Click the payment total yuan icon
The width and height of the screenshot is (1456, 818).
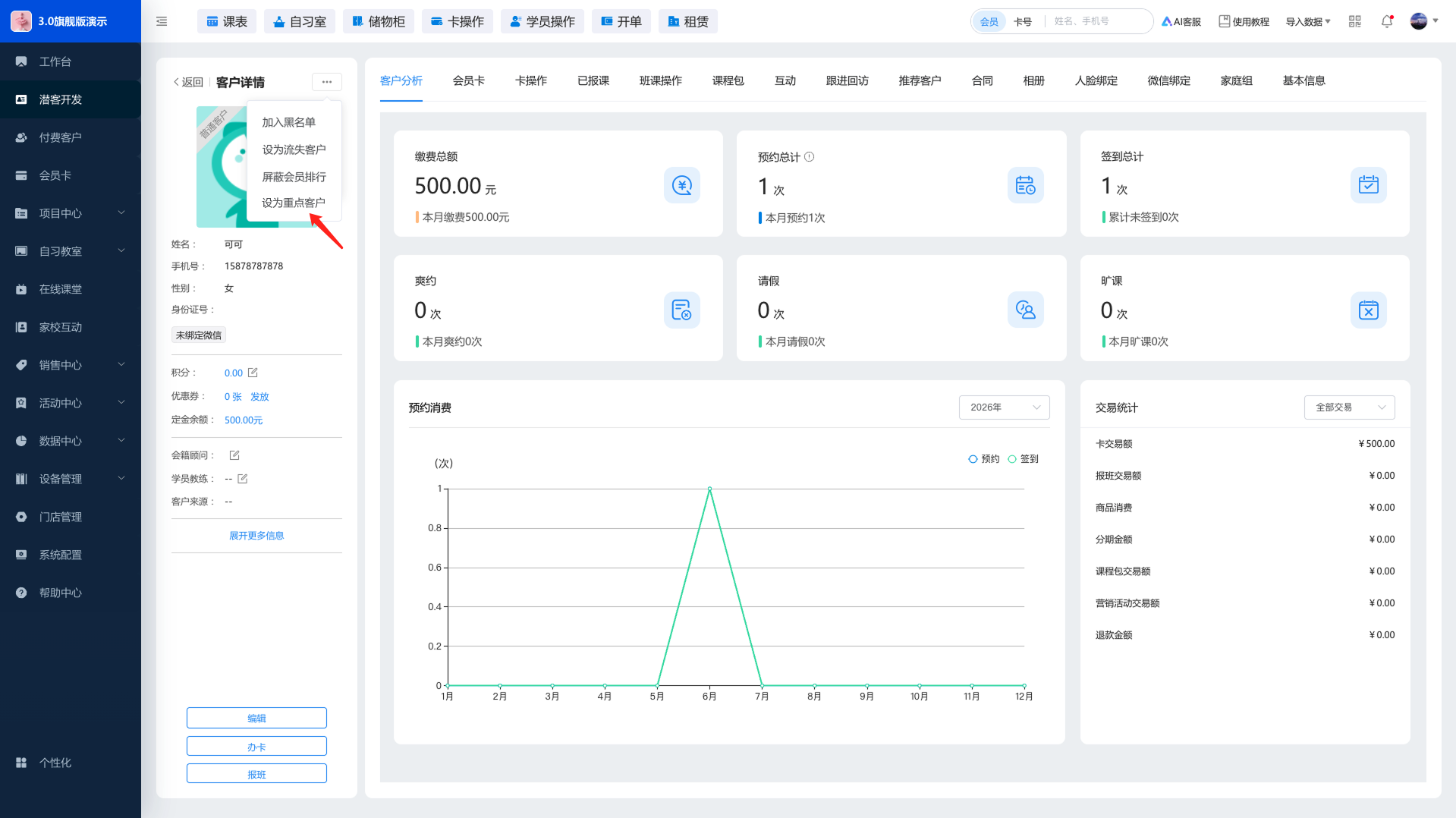pos(682,185)
